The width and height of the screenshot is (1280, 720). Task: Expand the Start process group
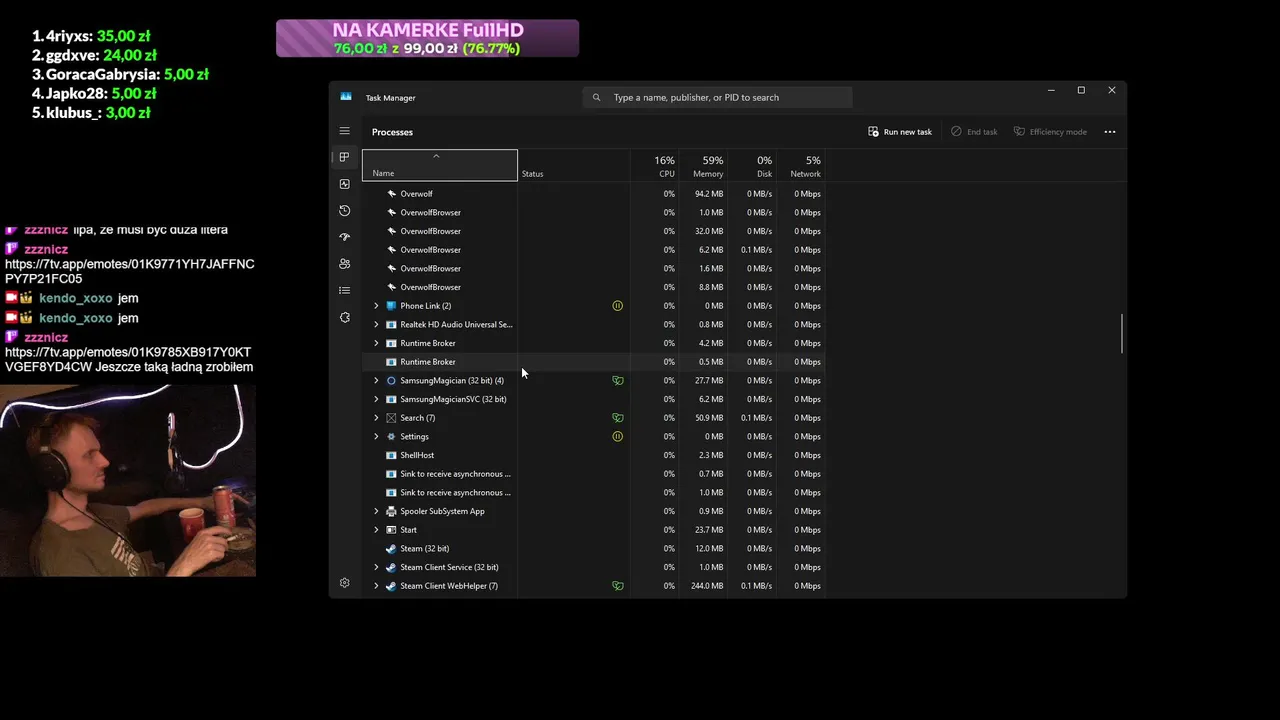coord(376,530)
